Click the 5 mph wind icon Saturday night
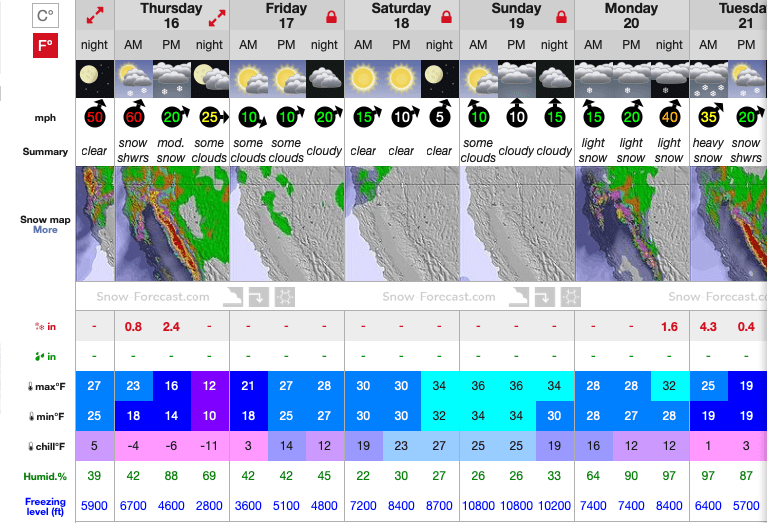 coord(440,115)
